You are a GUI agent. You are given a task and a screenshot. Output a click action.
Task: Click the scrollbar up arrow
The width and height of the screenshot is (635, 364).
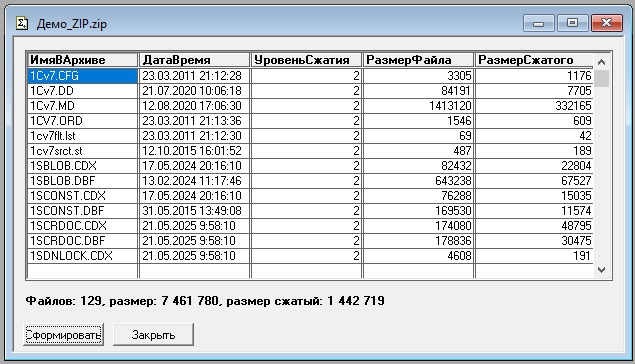point(601,62)
